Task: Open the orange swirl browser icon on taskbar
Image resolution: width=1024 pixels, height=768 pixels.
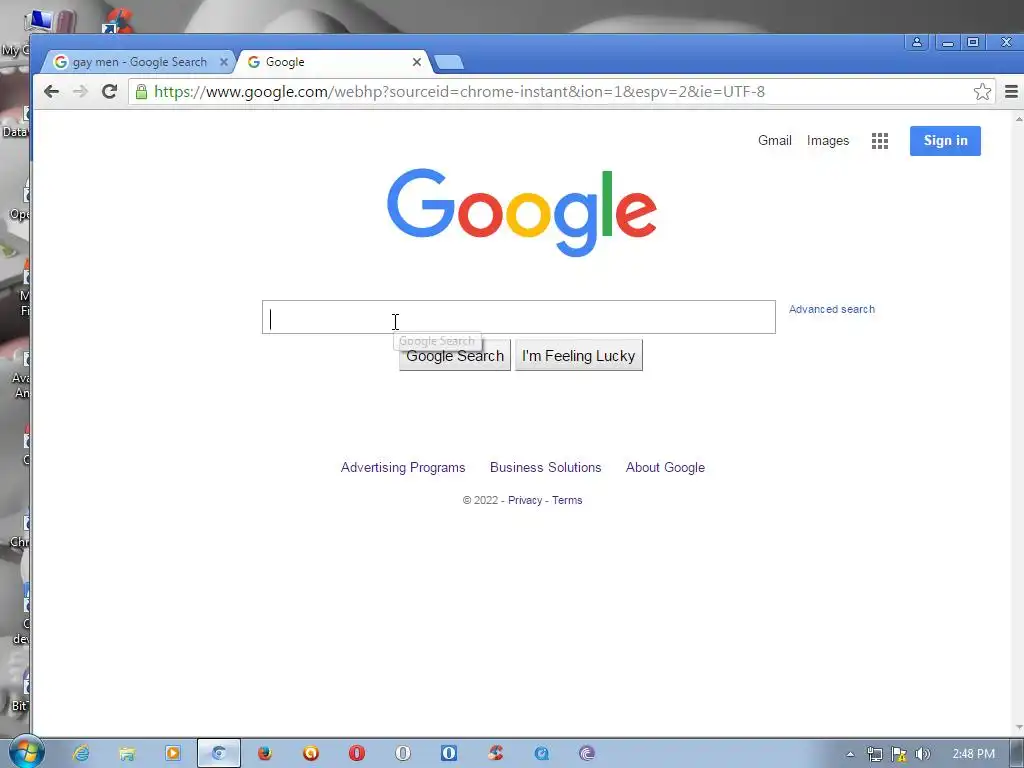Action: (311, 754)
